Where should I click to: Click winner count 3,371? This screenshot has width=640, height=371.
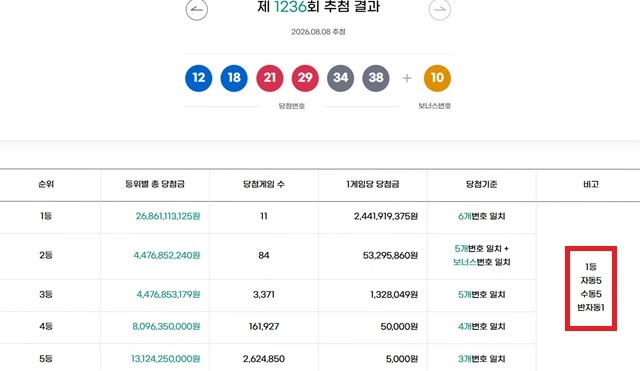[x=264, y=294]
